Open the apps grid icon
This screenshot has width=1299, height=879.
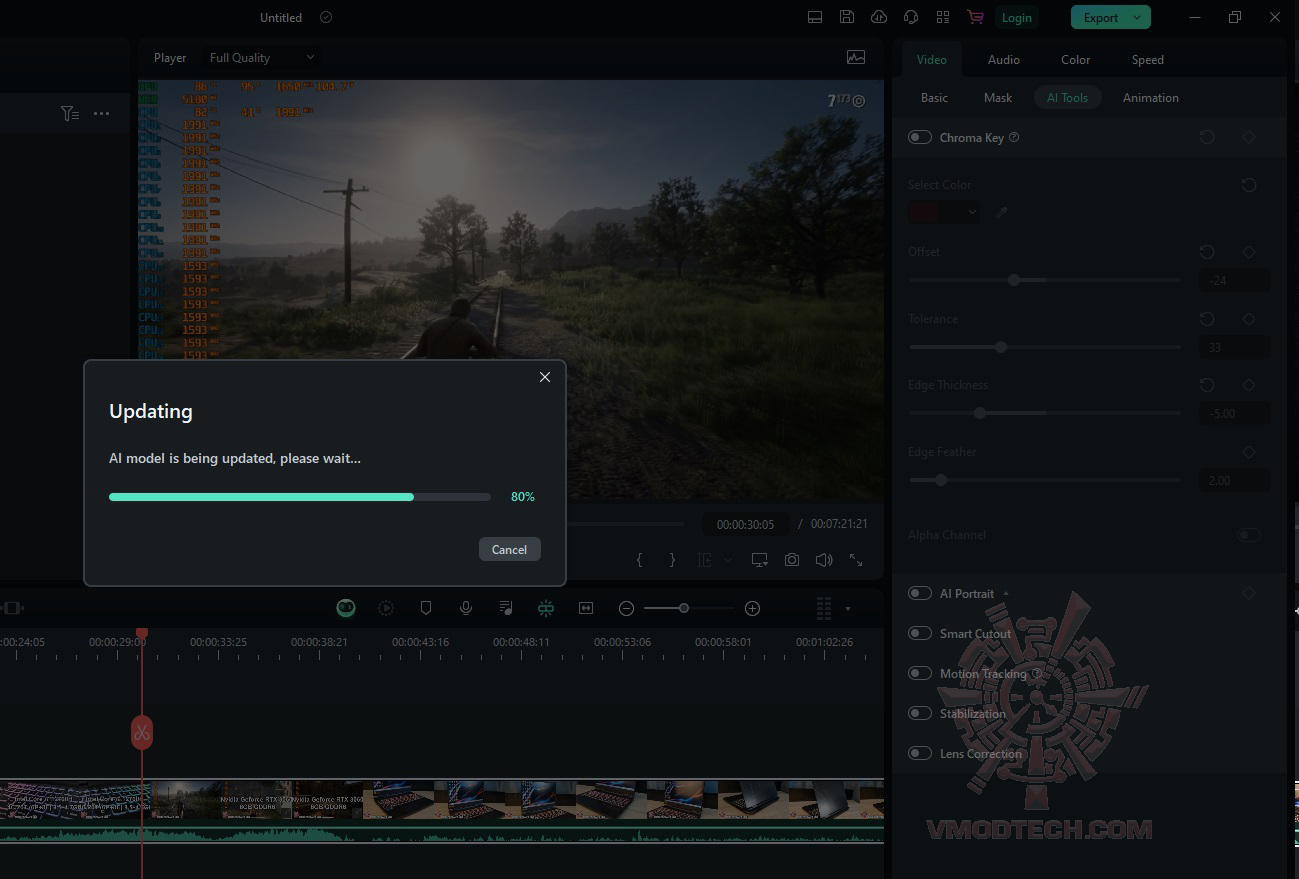pyautogui.click(x=943, y=17)
